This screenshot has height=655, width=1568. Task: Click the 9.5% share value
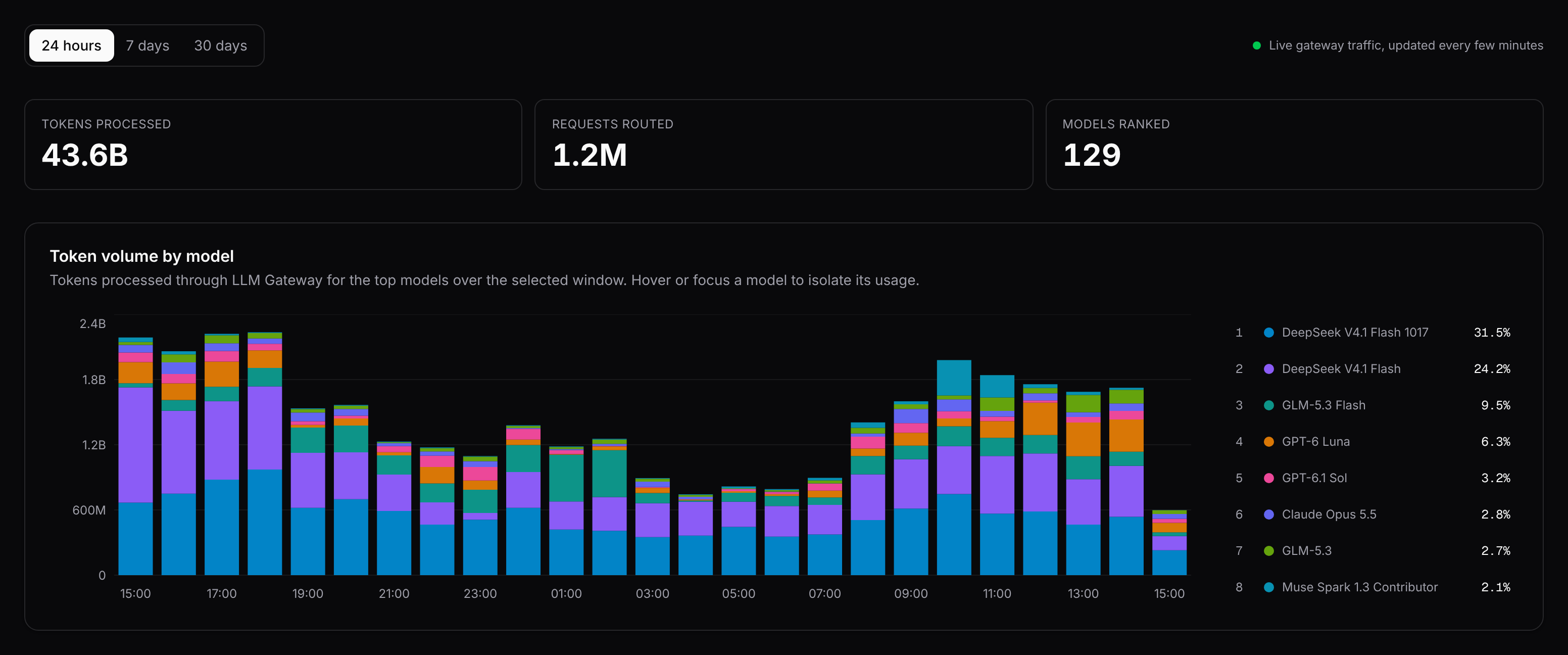coord(1496,405)
